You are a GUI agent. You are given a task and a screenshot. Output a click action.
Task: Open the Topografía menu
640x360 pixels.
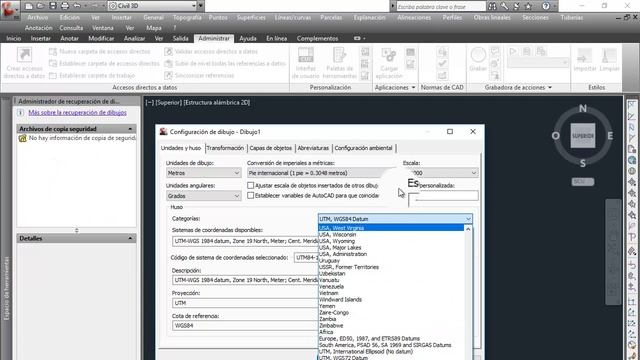pos(187,18)
